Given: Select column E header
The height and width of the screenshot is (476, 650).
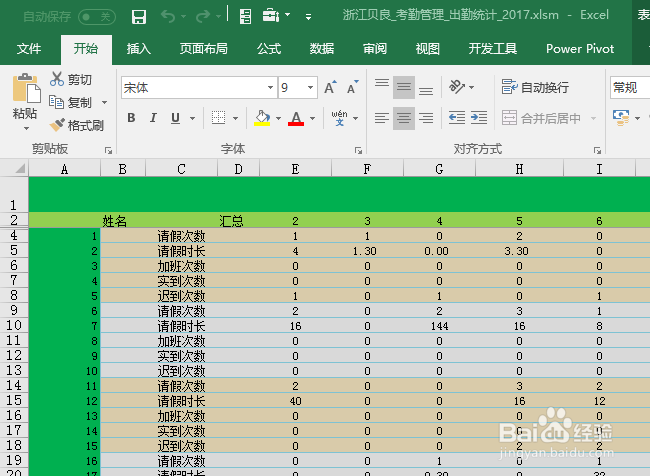Looking at the screenshot, I should tap(295, 169).
